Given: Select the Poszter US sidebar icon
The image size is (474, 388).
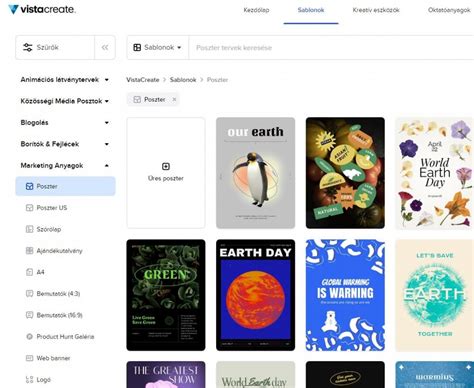Looking at the screenshot, I should 29,208.
